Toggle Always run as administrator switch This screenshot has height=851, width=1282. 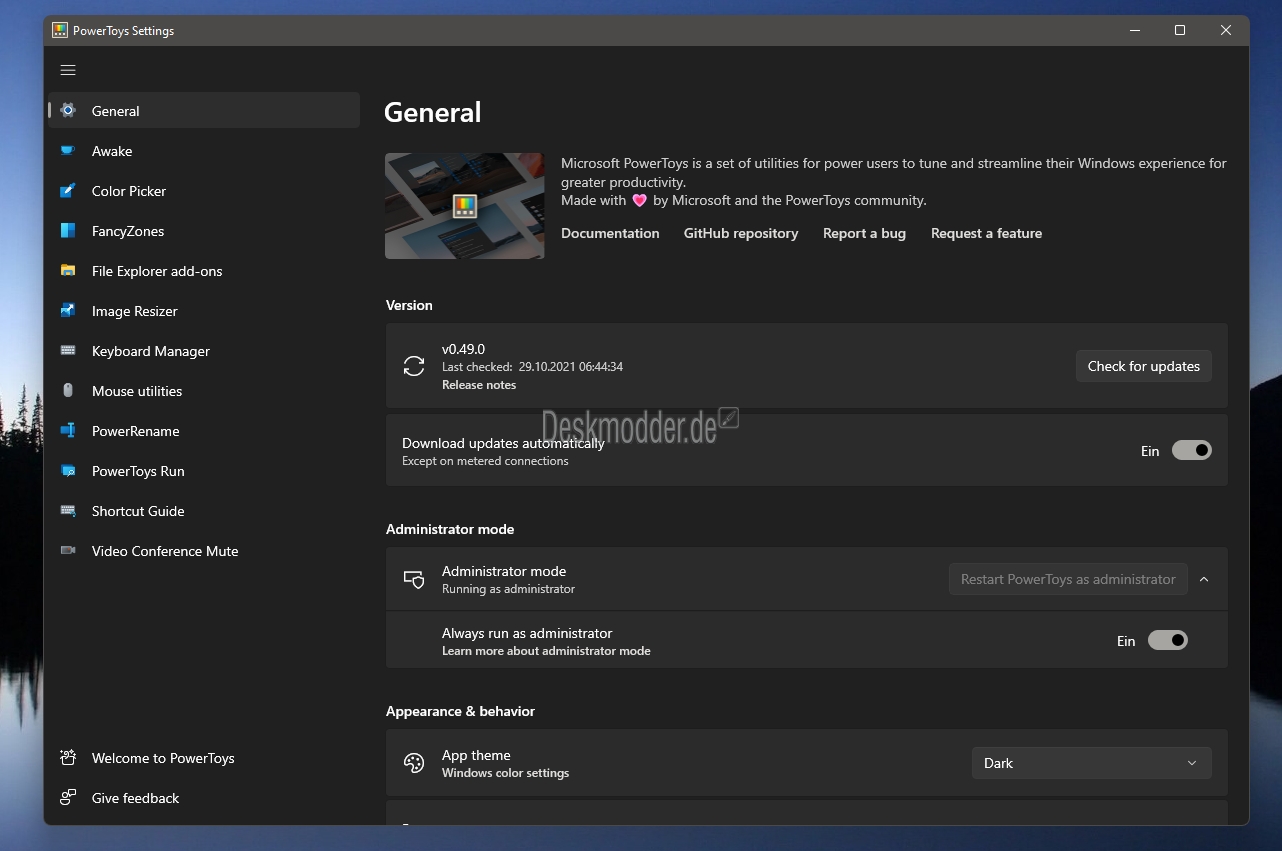(1168, 641)
